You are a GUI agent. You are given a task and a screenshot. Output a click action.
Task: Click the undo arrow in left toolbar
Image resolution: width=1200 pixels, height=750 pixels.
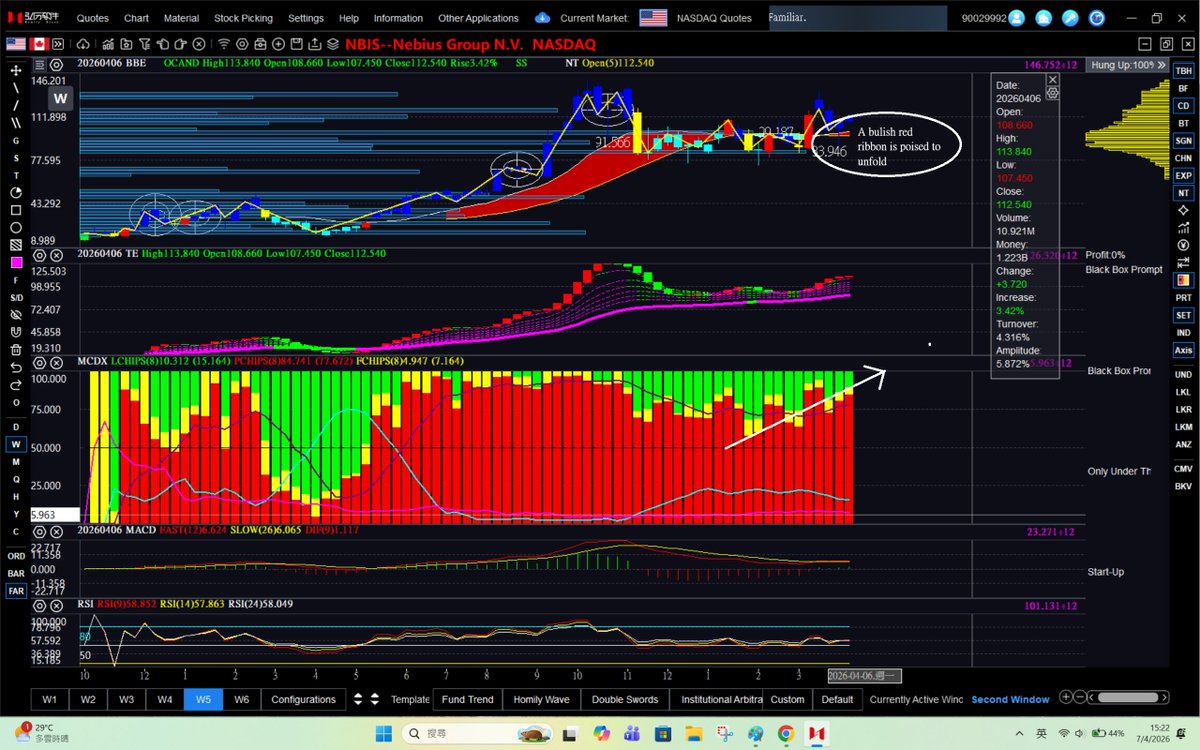tap(16, 367)
